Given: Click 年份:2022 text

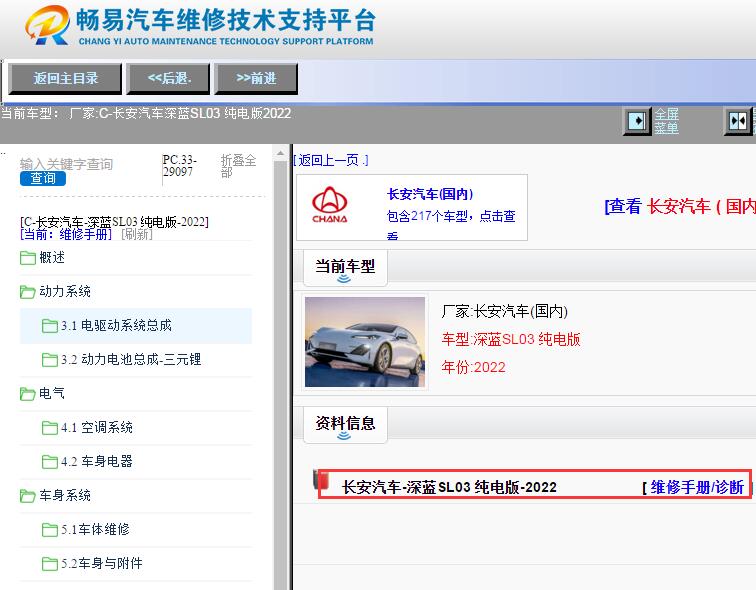Looking at the screenshot, I should [473, 367].
